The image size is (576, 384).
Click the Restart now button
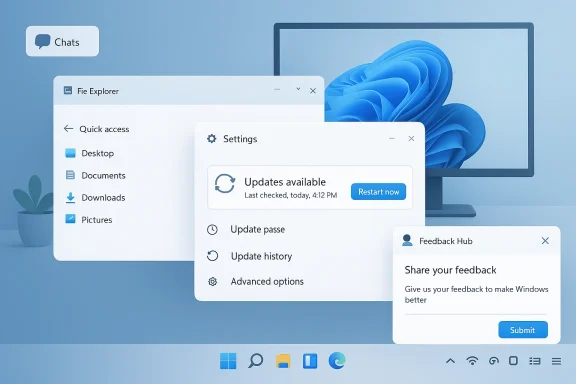click(378, 192)
